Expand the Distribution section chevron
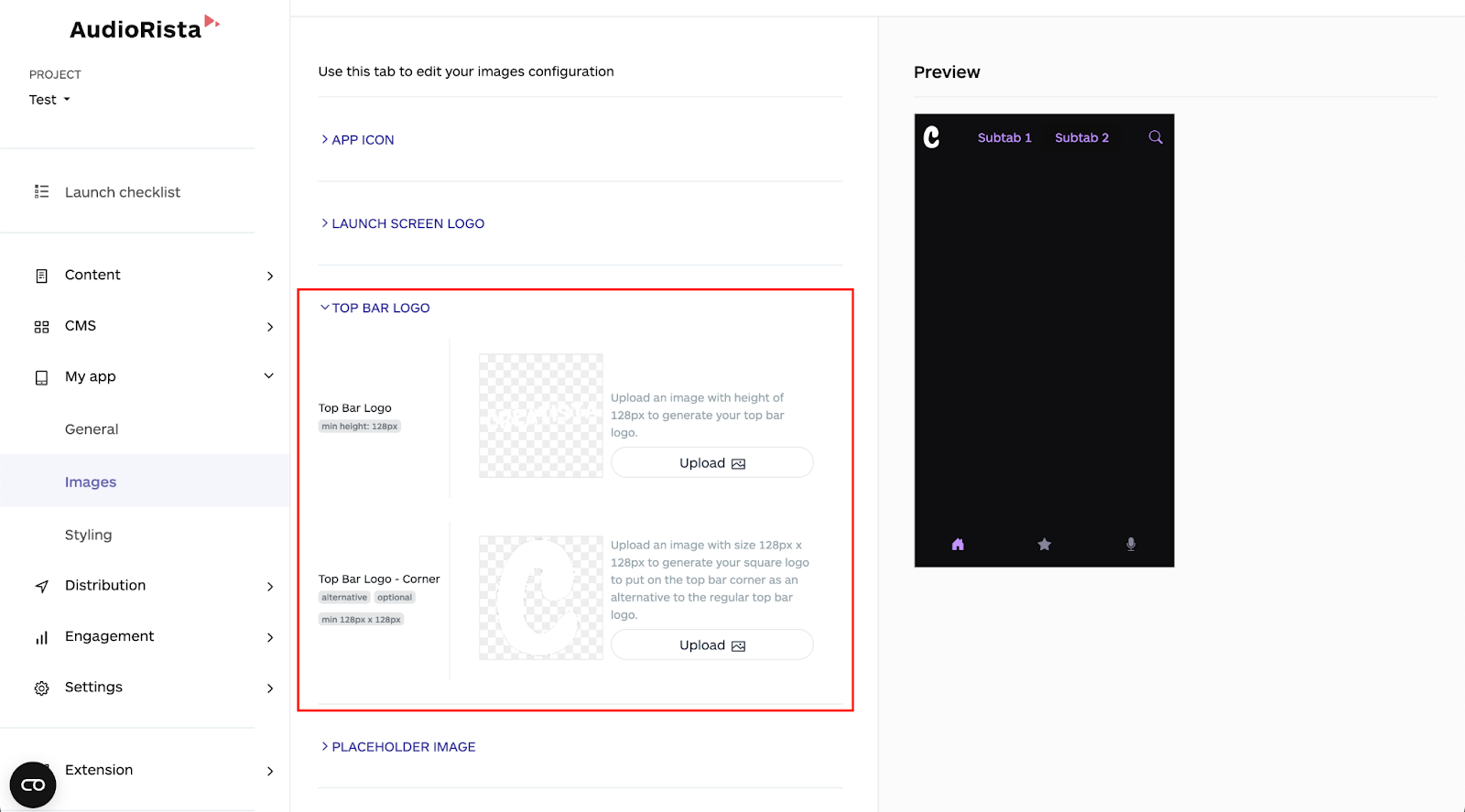 [270, 586]
